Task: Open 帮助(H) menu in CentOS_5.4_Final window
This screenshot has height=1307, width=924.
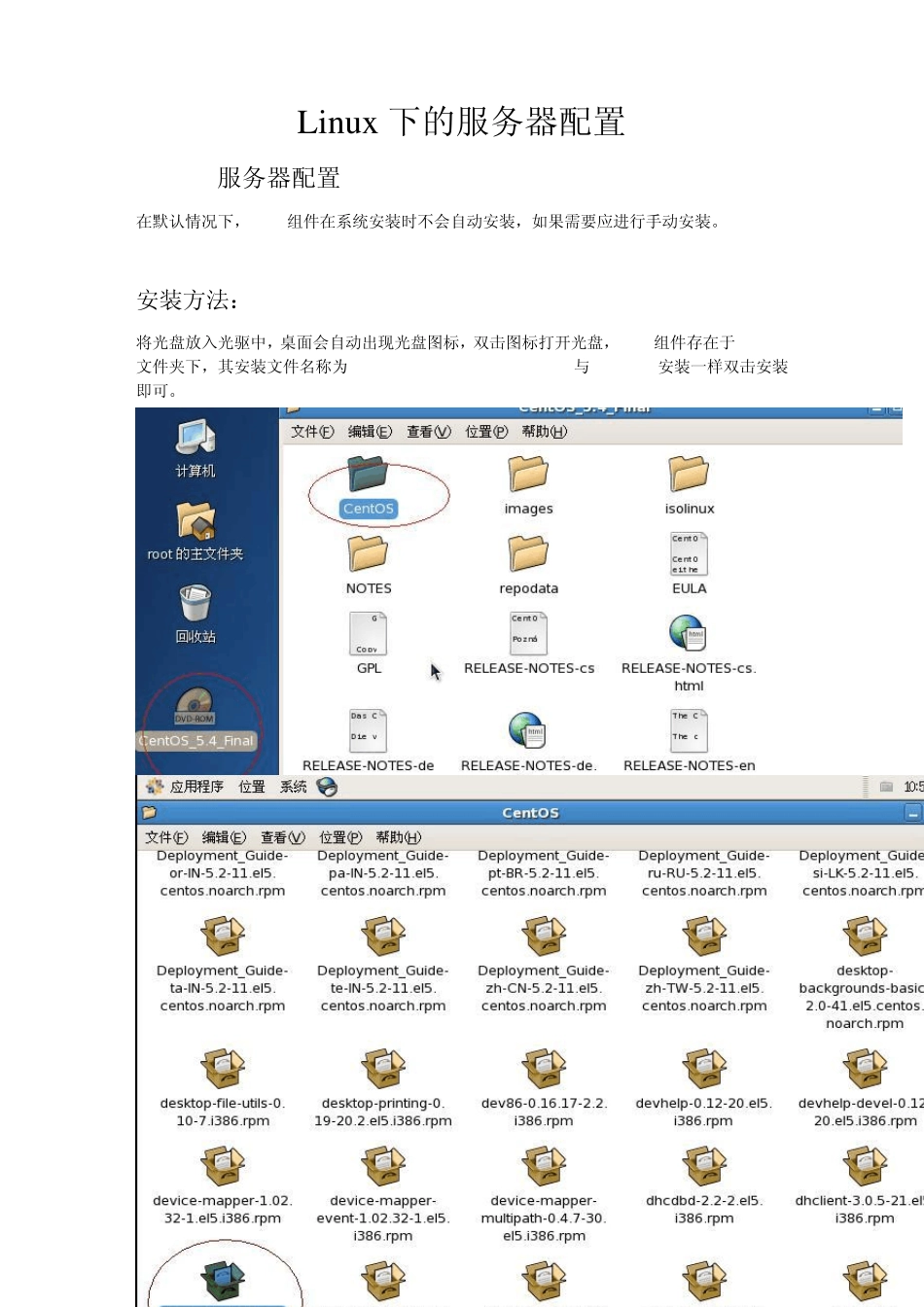Action: 545,432
